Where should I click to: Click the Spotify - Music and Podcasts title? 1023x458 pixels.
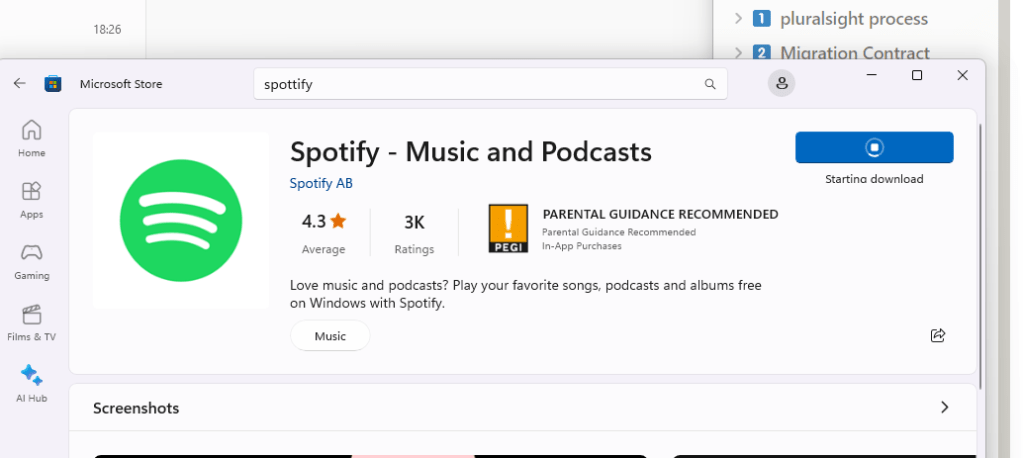pyautogui.click(x=470, y=151)
